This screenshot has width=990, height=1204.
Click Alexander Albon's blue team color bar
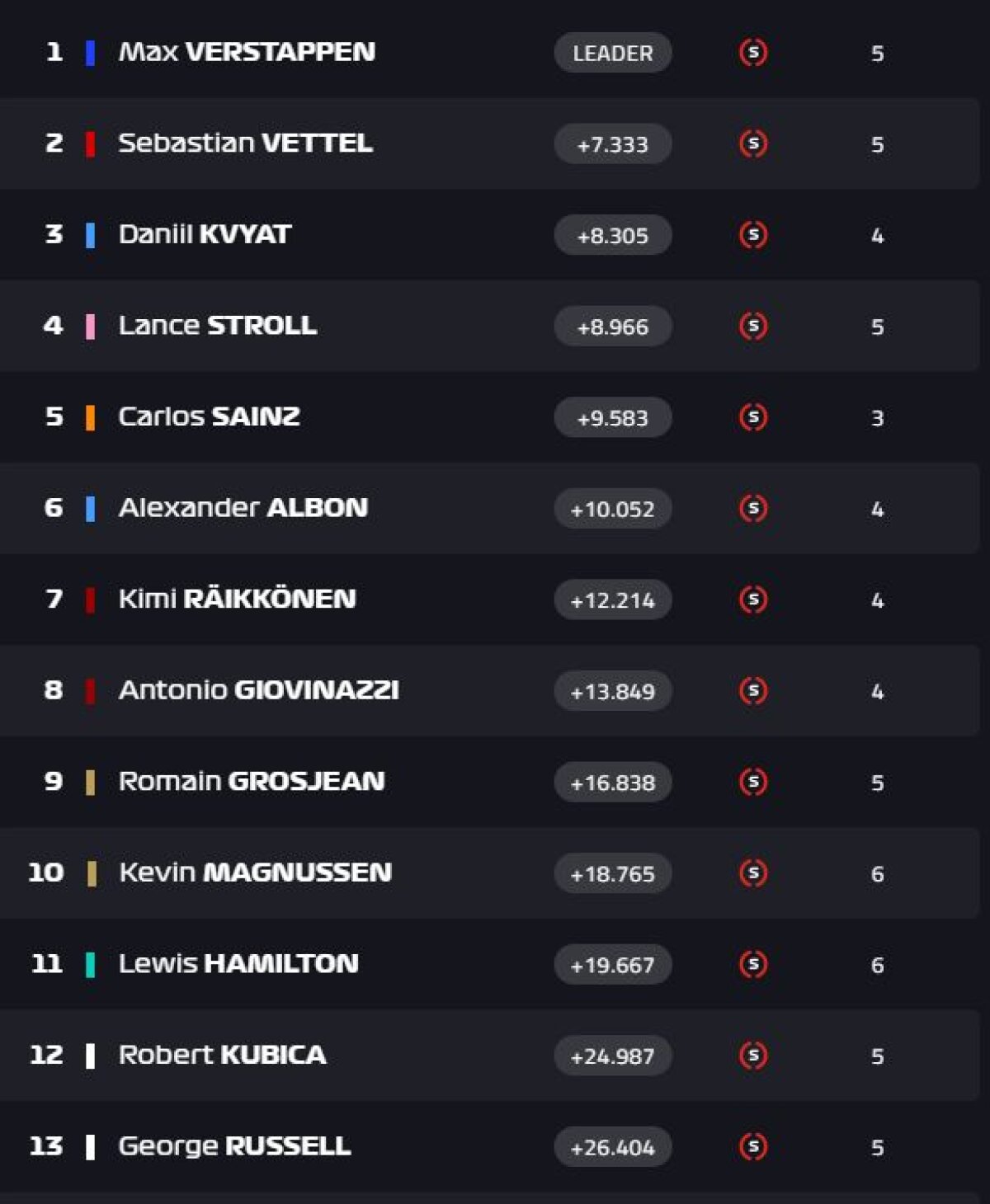pos(91,508)
